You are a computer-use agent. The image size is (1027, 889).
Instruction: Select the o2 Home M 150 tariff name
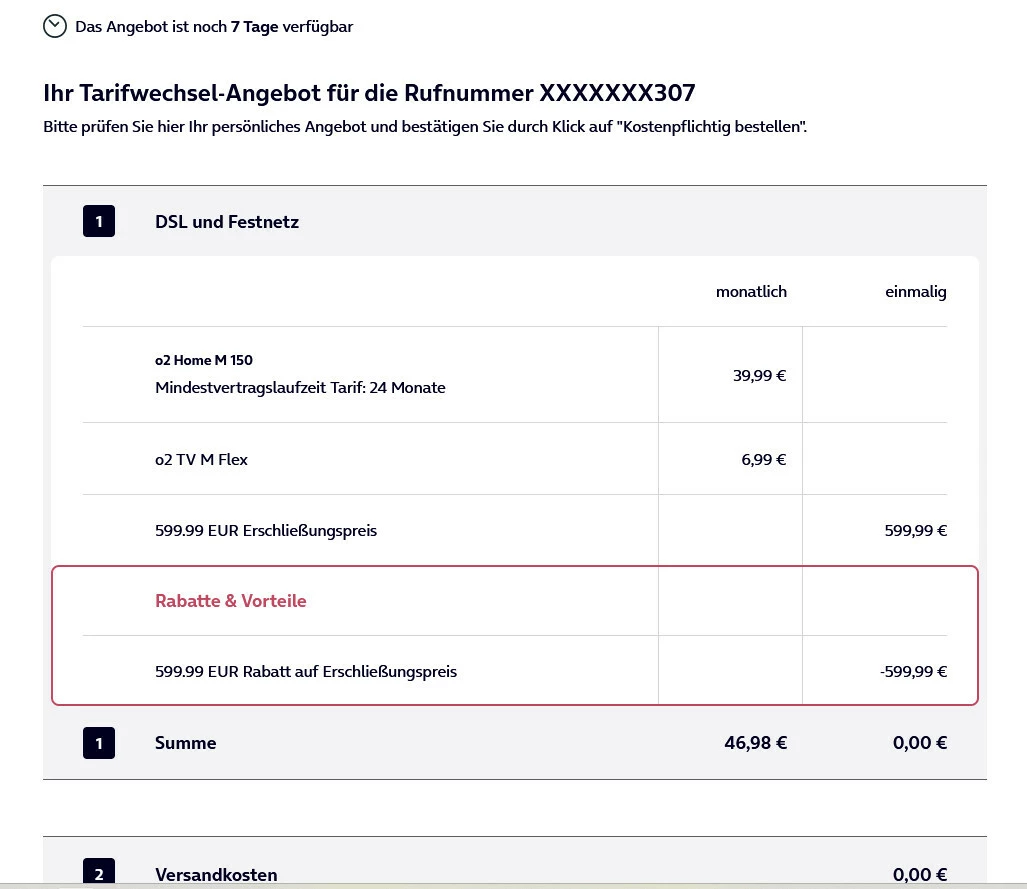pos(197,360)
